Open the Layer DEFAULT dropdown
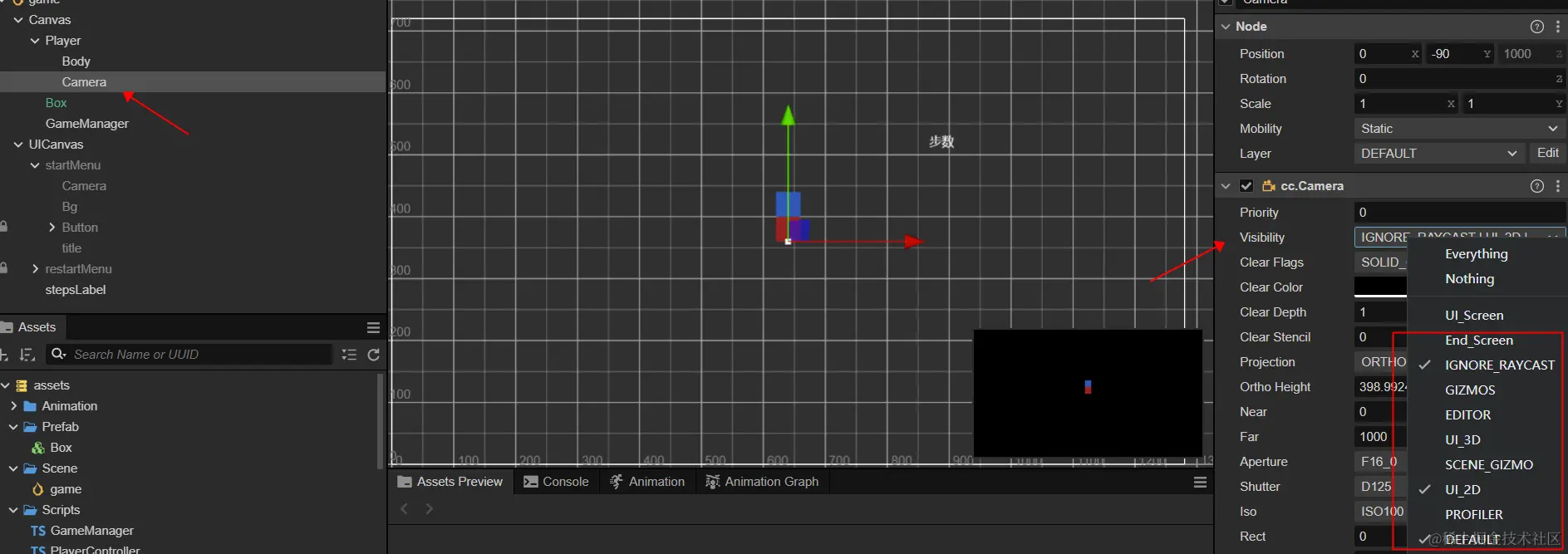Image resolution: width=1568 pixels, height=554 pixels. [1439, 154]
